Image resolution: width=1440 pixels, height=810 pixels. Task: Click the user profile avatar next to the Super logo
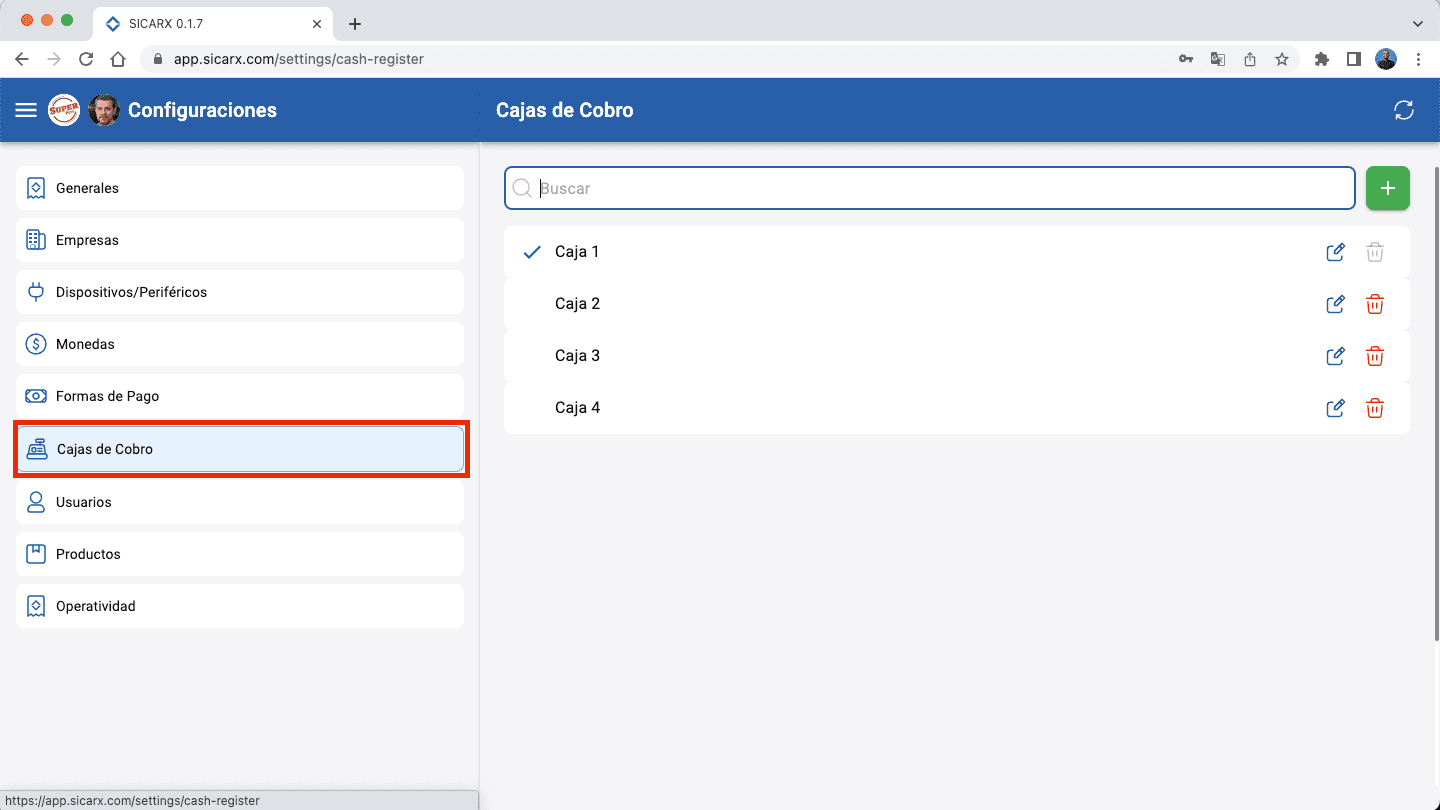click(x=104, y=110)
